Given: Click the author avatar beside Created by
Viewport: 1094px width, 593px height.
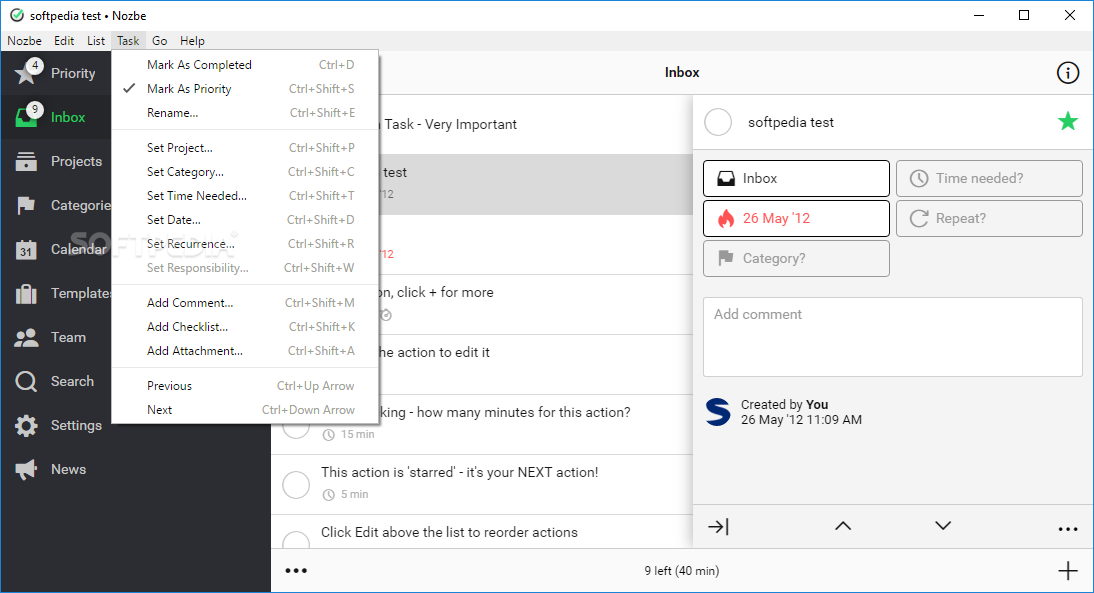Looking at the screenshot, I should 718,412.
